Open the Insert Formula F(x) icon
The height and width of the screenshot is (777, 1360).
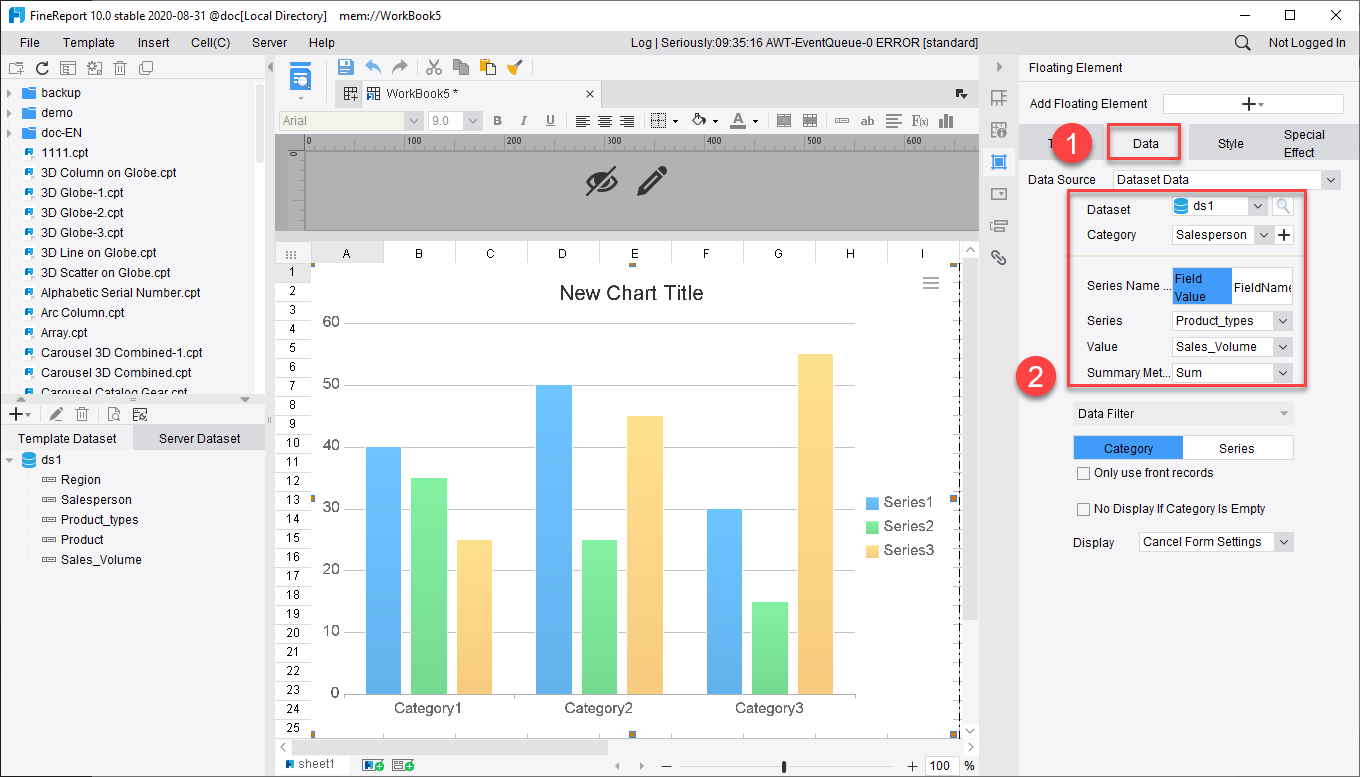pyautogui.click(x=918, y=120)
